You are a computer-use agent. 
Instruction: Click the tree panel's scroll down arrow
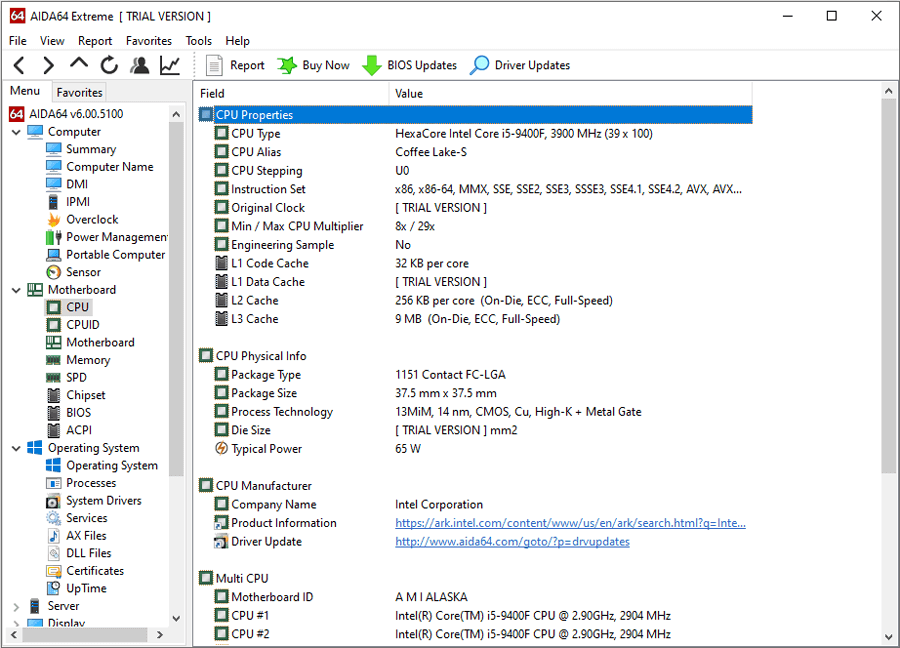point(176,619)
